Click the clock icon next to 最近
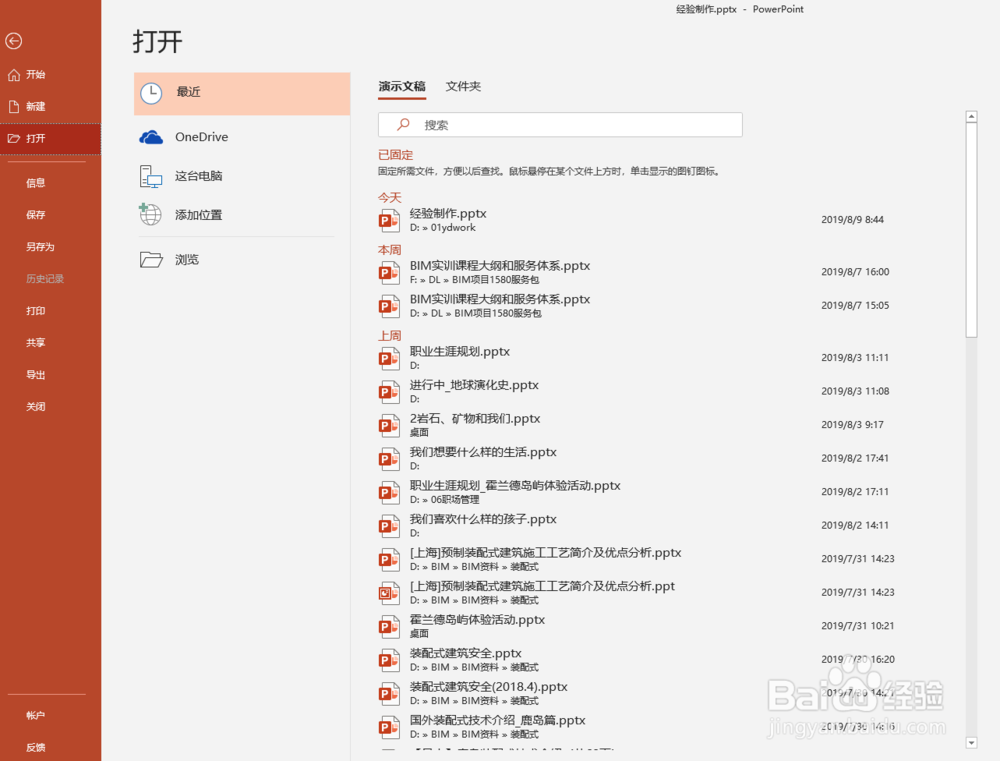 pos(150,93)
